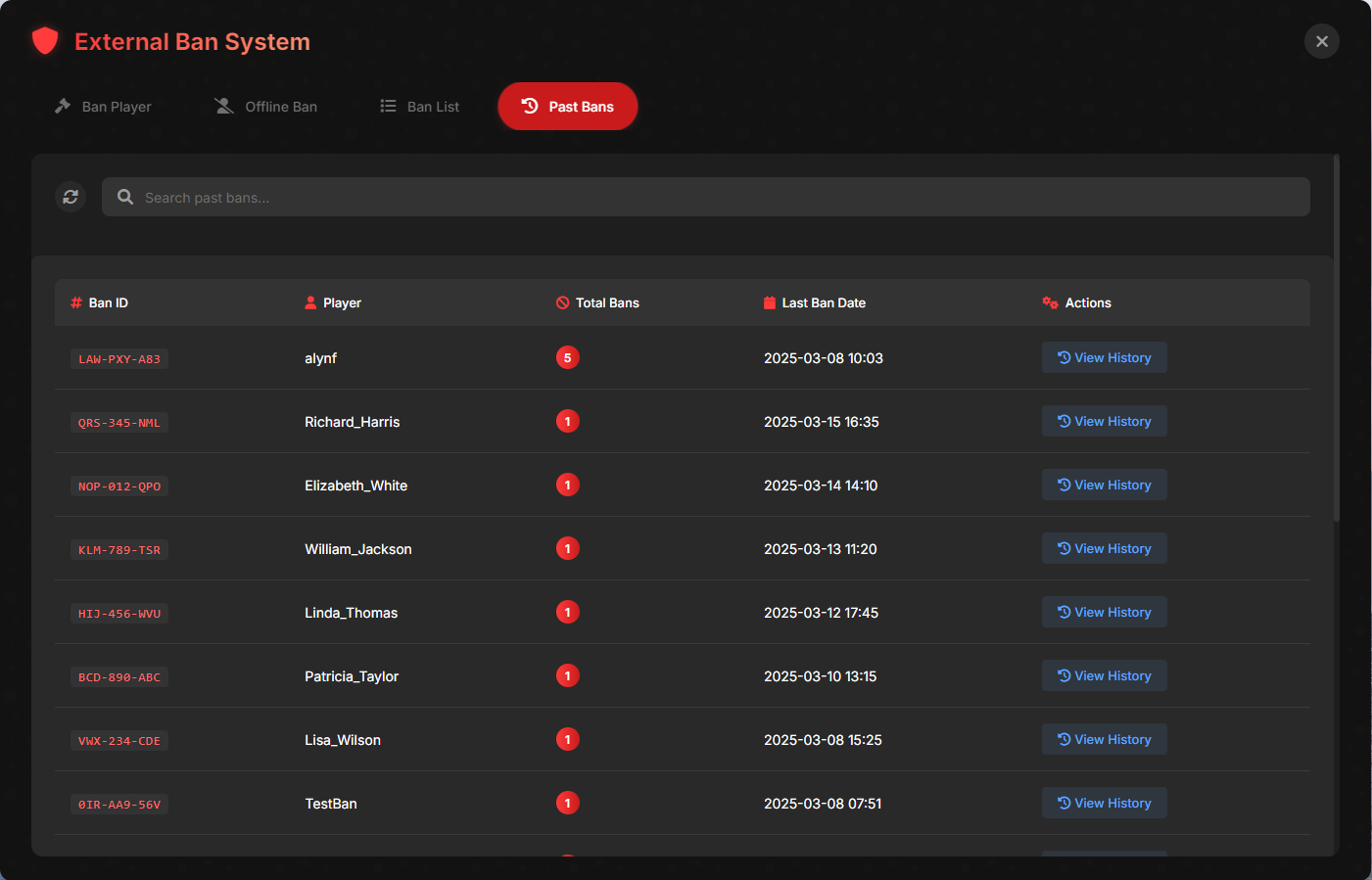Click the list icon beside Ban List
The image size is (1372, 880).
point(388,106)
